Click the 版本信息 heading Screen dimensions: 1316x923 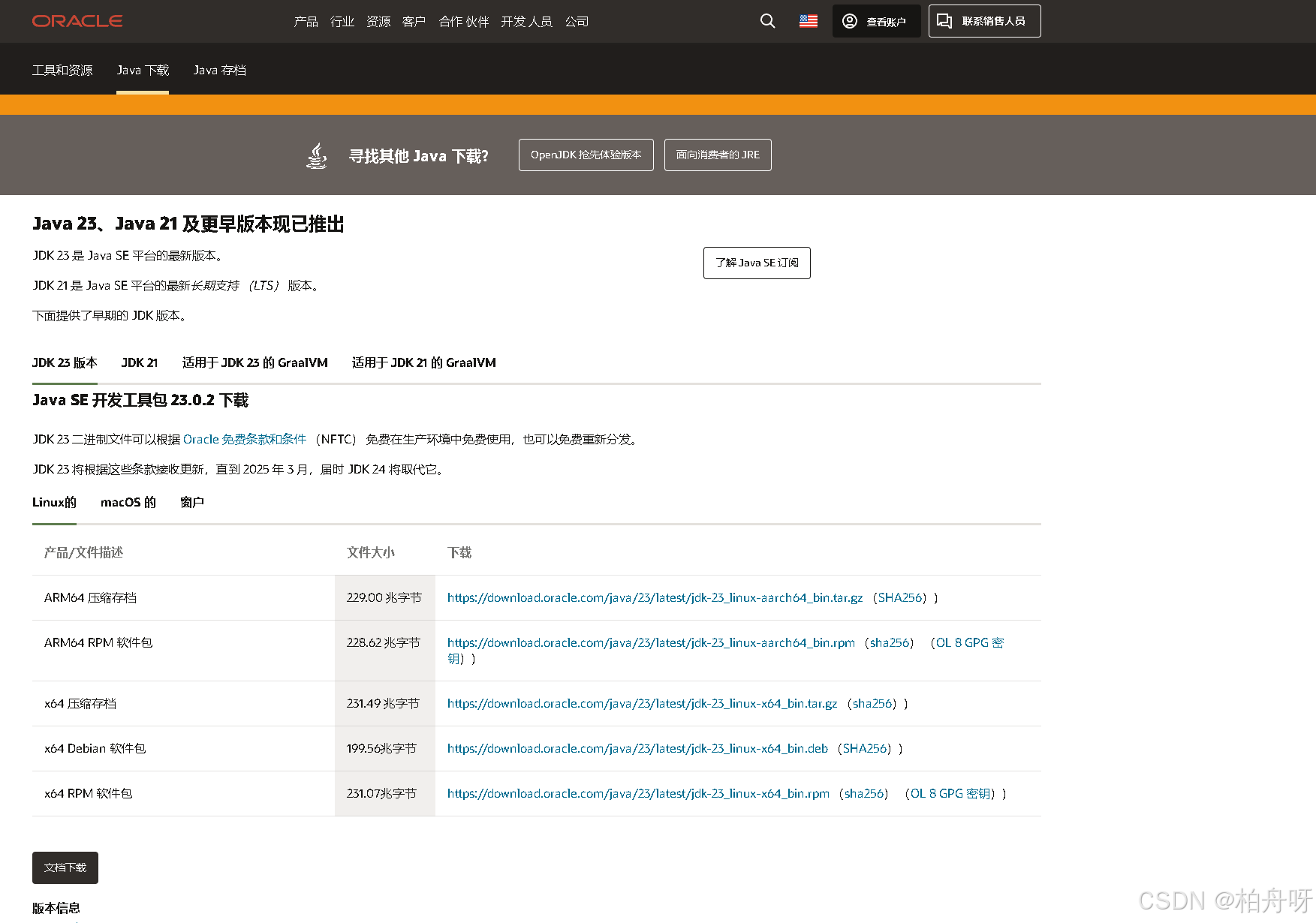56,908
